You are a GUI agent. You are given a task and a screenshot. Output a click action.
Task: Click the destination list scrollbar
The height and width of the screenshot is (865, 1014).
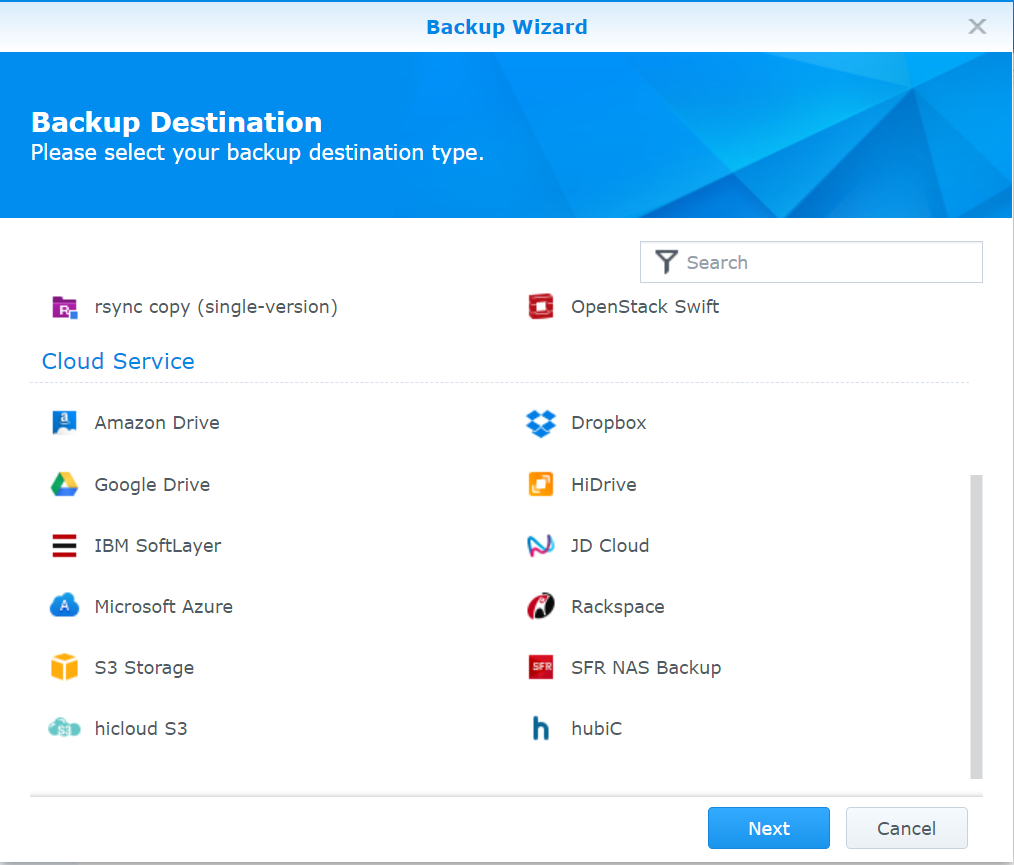[x=976, y=626]
